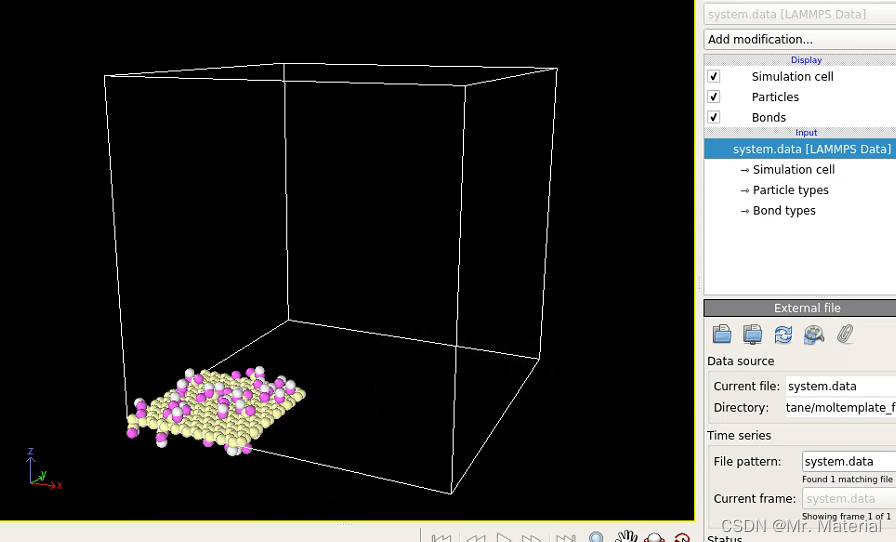Activate the orbit camera tool in bottom toolbar
896x542 pixels.
[x=654, y=537]
